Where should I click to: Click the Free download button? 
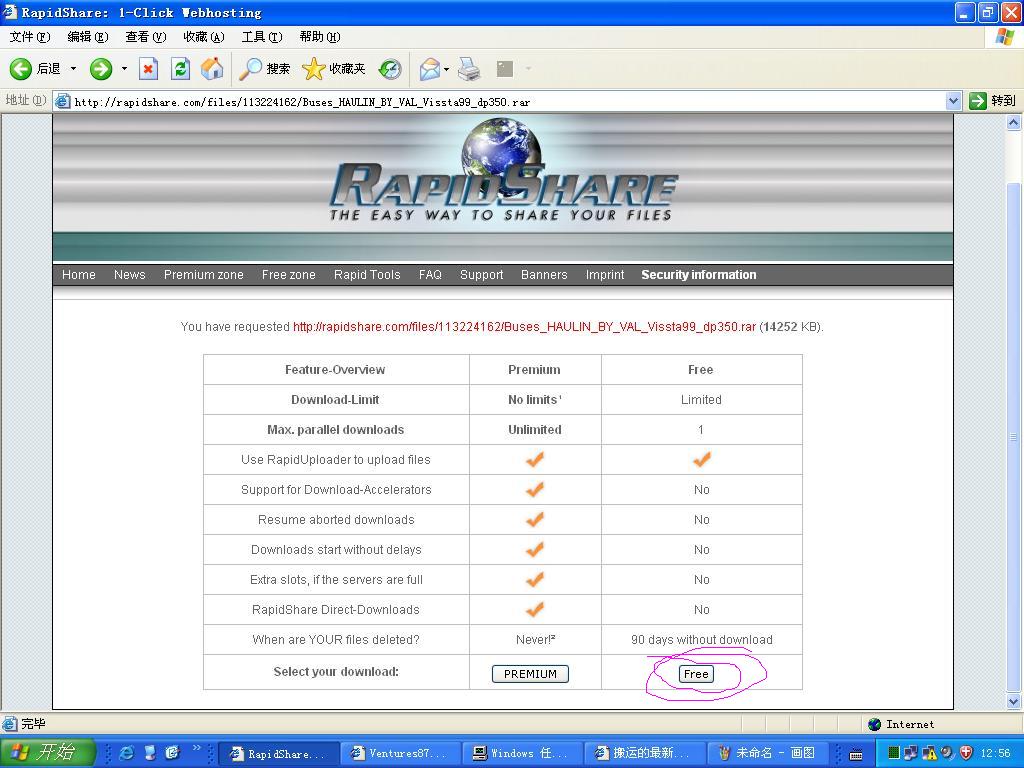click(695, 674)
